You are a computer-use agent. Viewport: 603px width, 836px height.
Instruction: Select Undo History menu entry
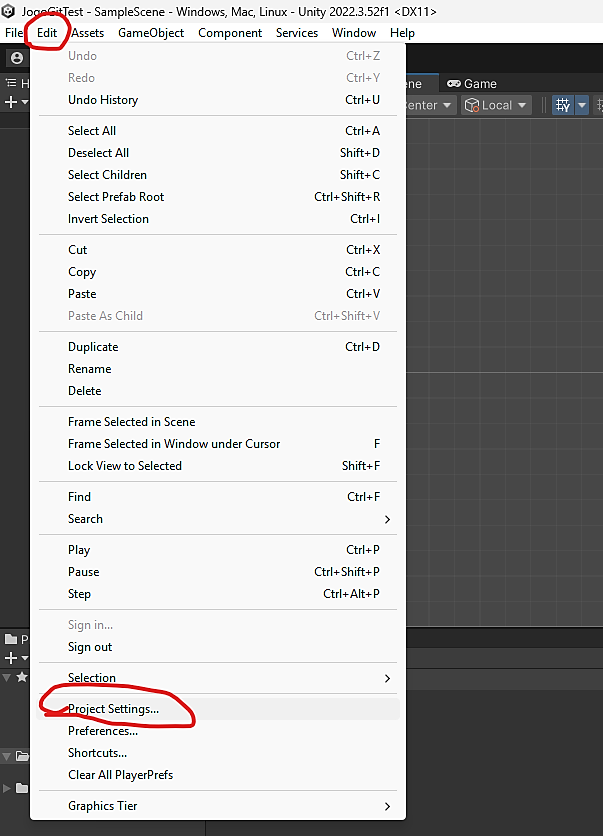(103, 100)
